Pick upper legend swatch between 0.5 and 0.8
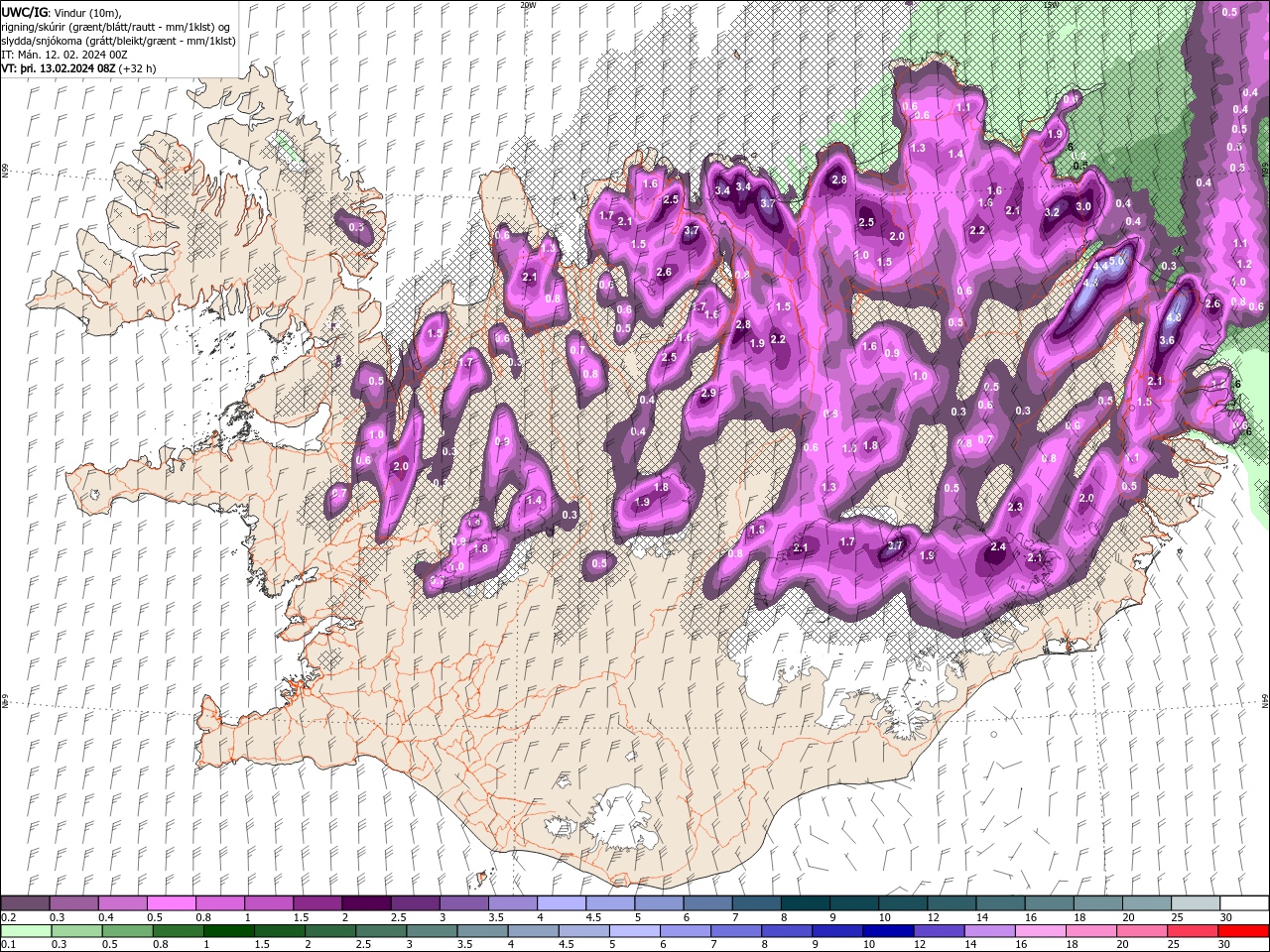 171,903
